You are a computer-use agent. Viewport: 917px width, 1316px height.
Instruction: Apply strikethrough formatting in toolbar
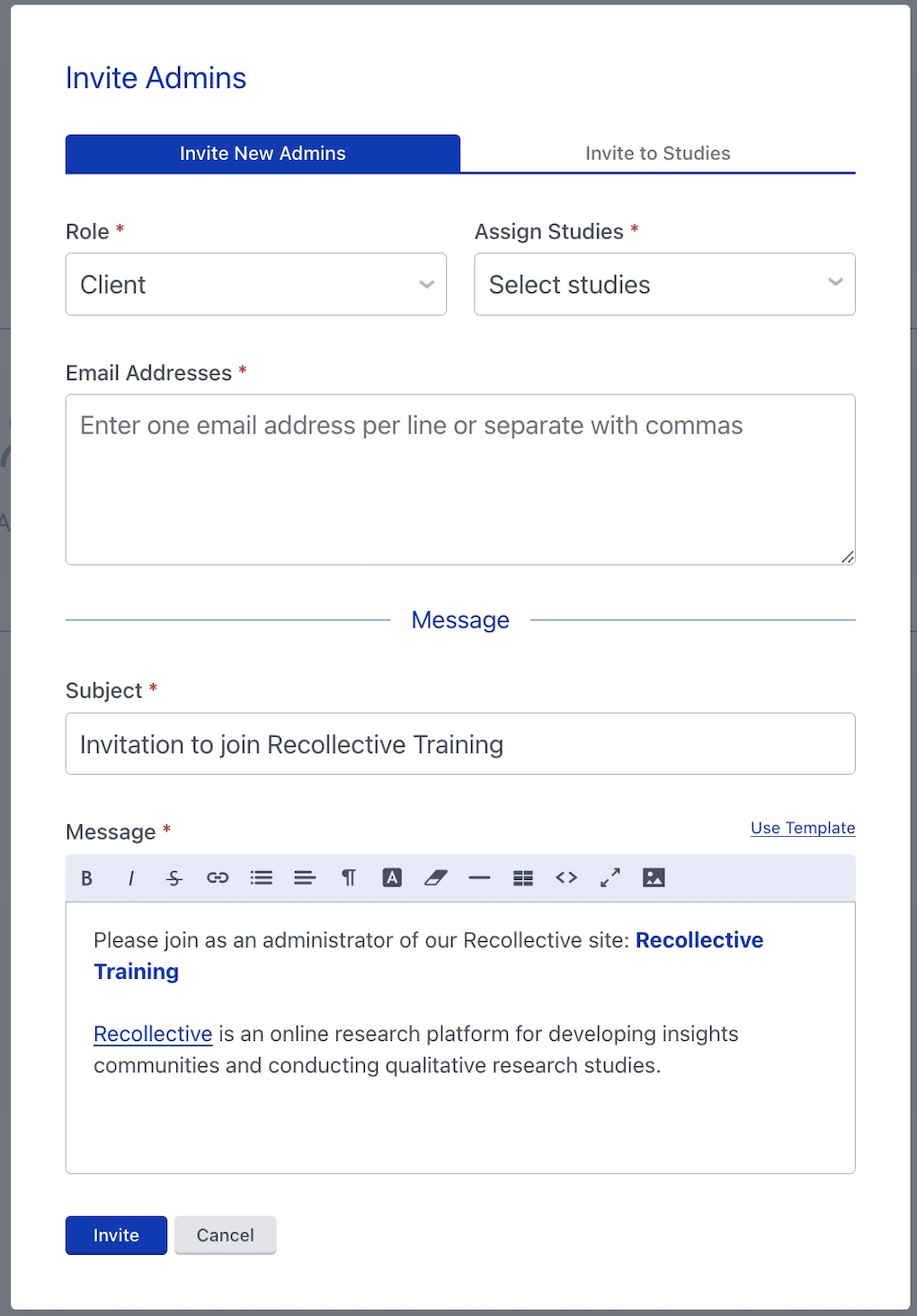click(x=174, y=878)
